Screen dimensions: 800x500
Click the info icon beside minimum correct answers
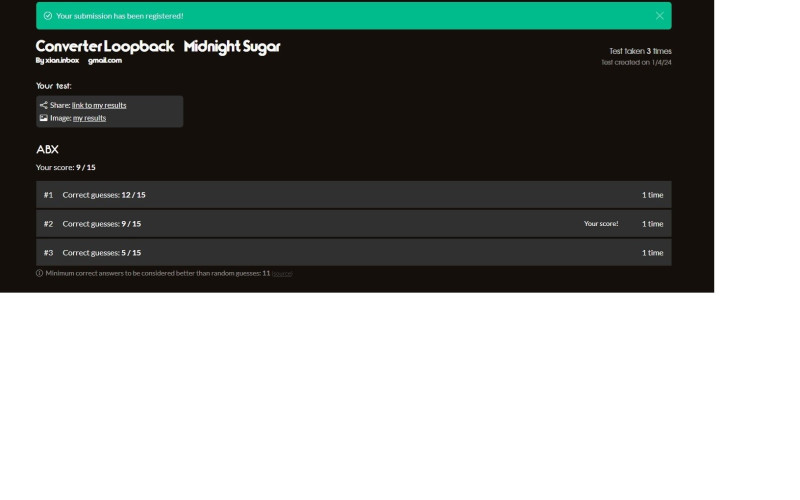[39, 273]
